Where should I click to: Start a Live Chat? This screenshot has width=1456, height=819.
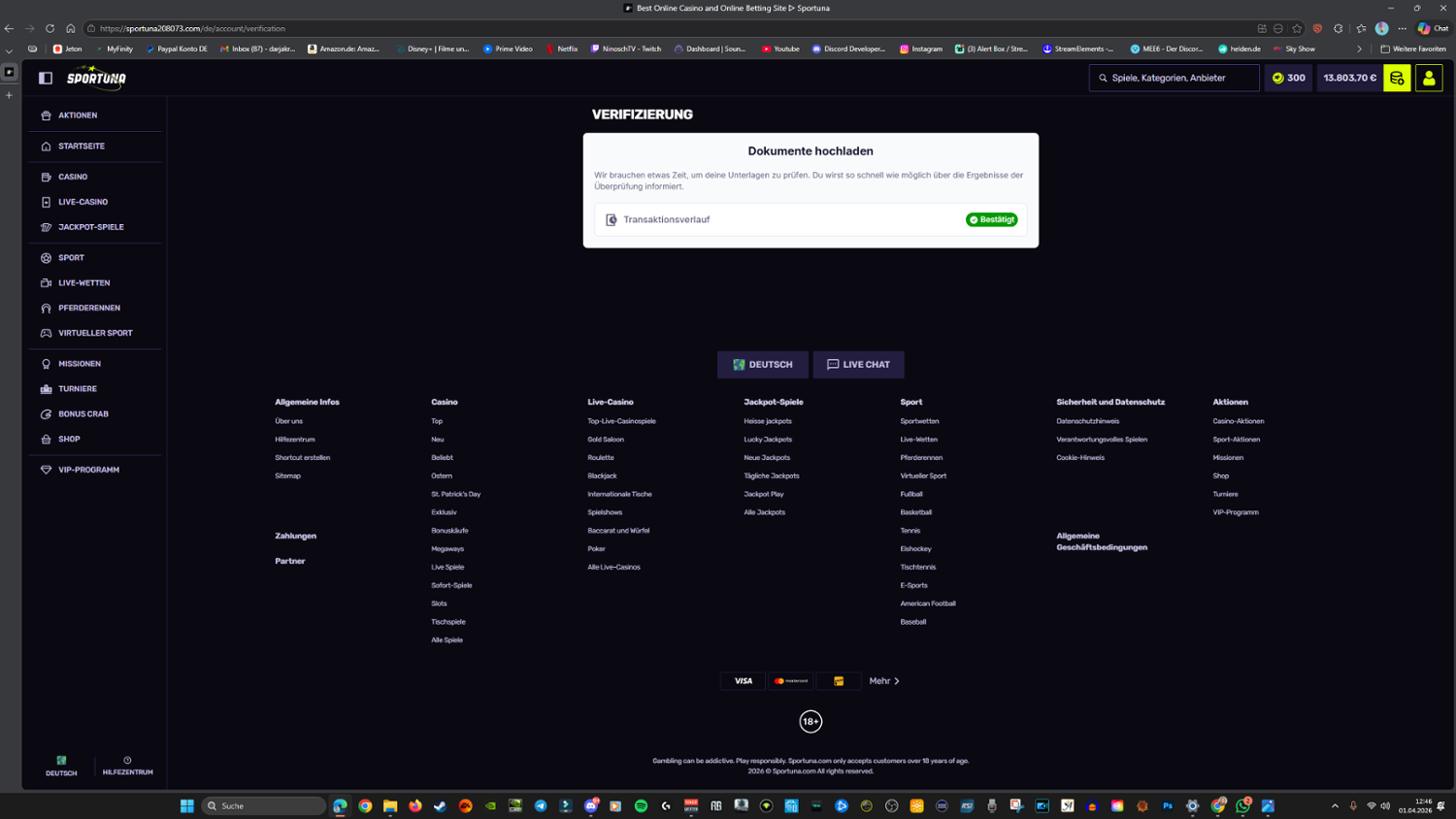tap(858, 365)
